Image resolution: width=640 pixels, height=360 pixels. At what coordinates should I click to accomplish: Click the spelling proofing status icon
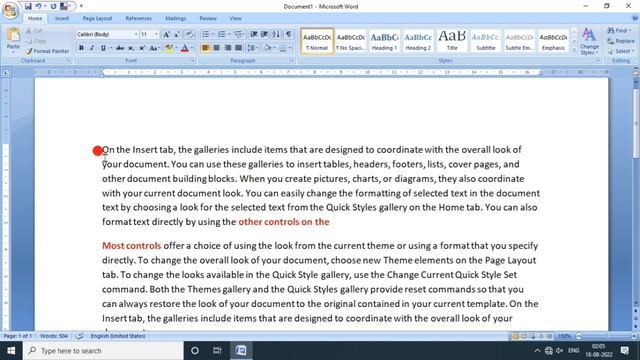(79, 336)
